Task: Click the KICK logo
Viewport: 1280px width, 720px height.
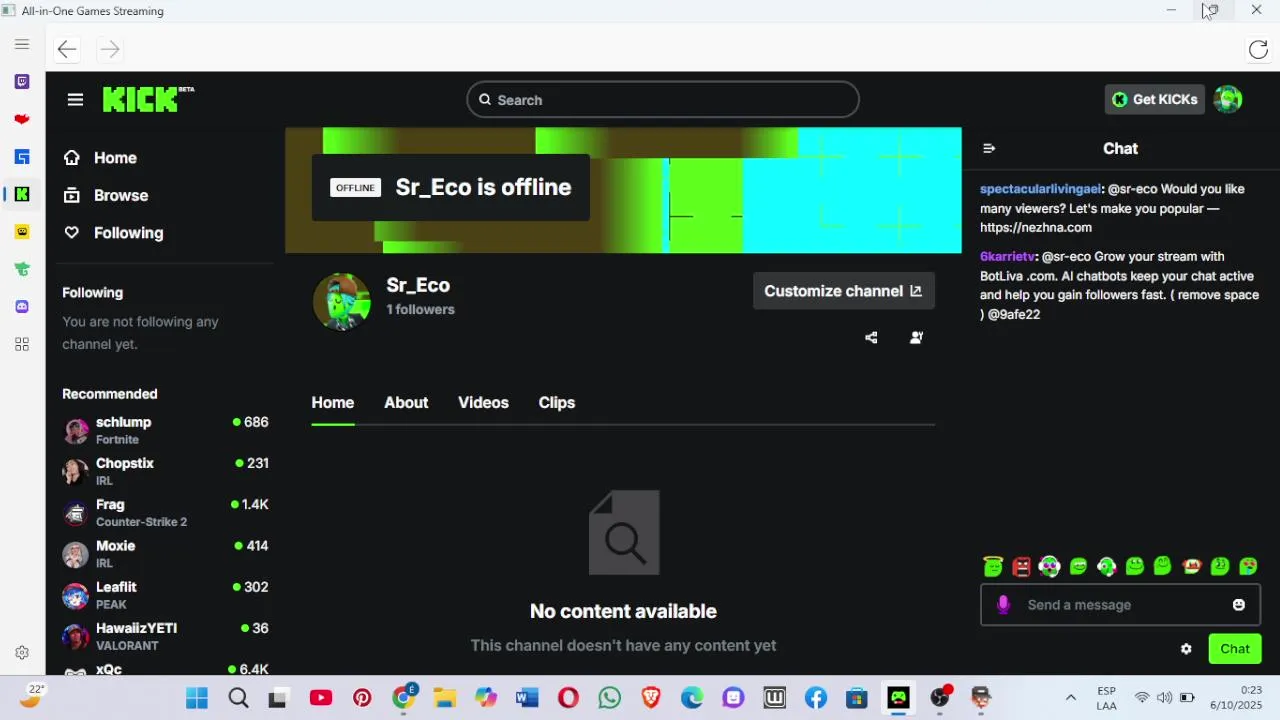Action: point(148,99)
